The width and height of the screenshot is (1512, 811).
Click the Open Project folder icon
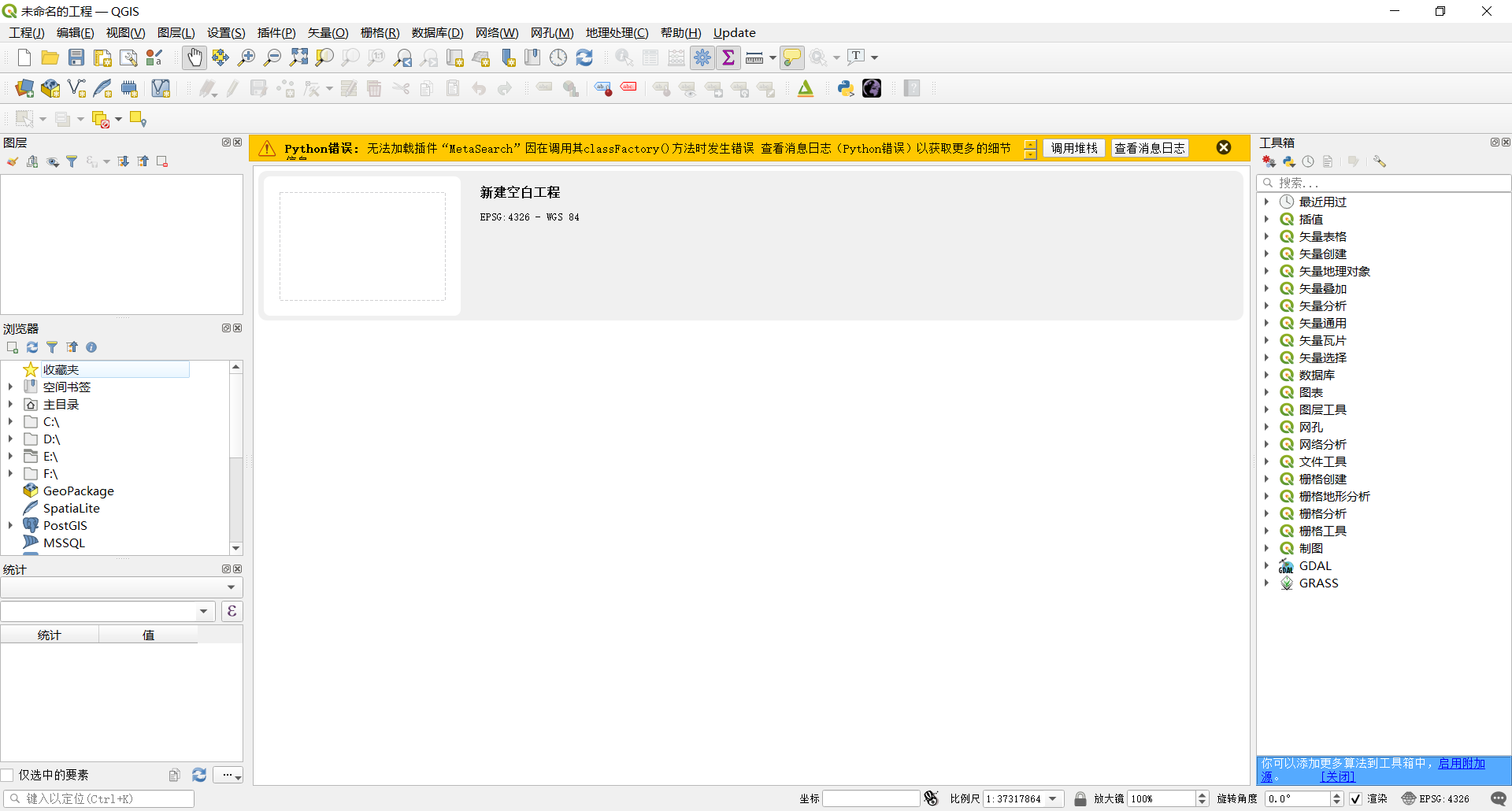point(50,57)
